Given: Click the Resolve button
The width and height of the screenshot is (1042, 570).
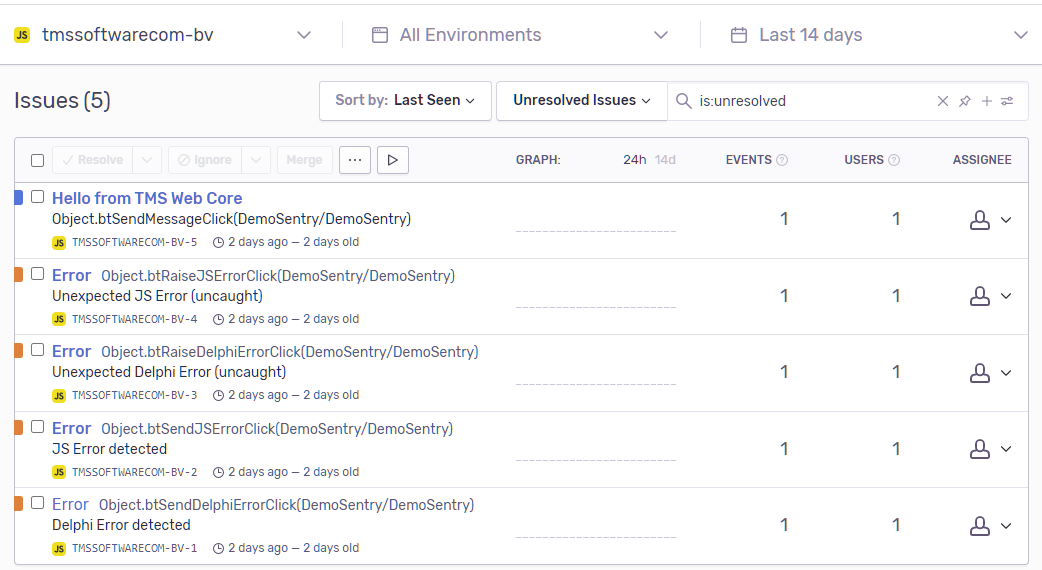Looking at the screenshot, I should tap(92, 160).
